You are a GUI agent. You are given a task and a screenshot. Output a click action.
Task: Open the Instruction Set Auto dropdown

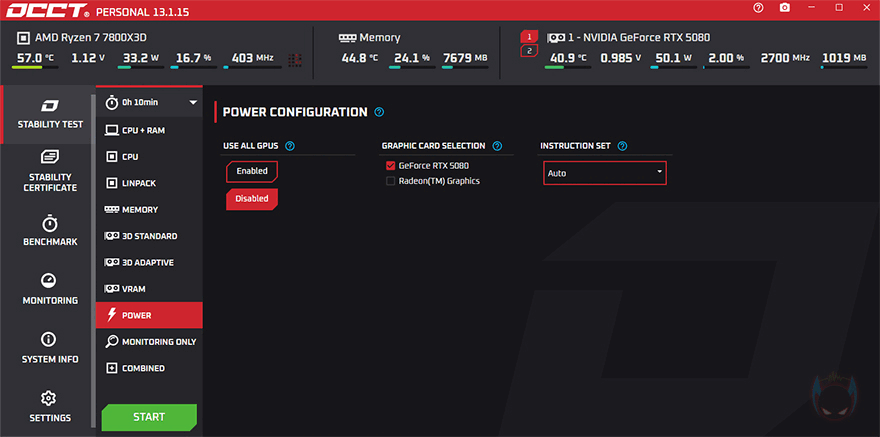point(605,173)
